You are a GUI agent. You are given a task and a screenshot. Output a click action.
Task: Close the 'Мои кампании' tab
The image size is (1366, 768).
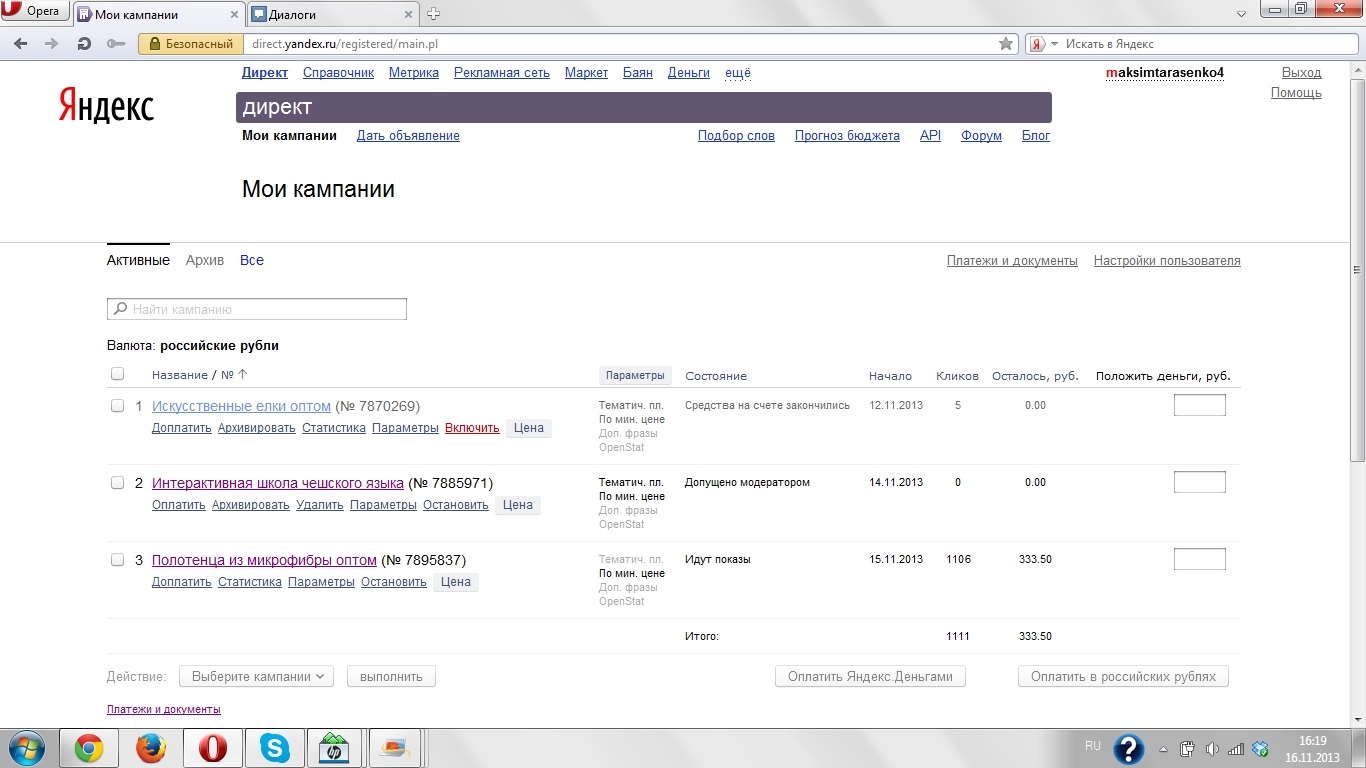pyautogui.click(x=232, y=15)
